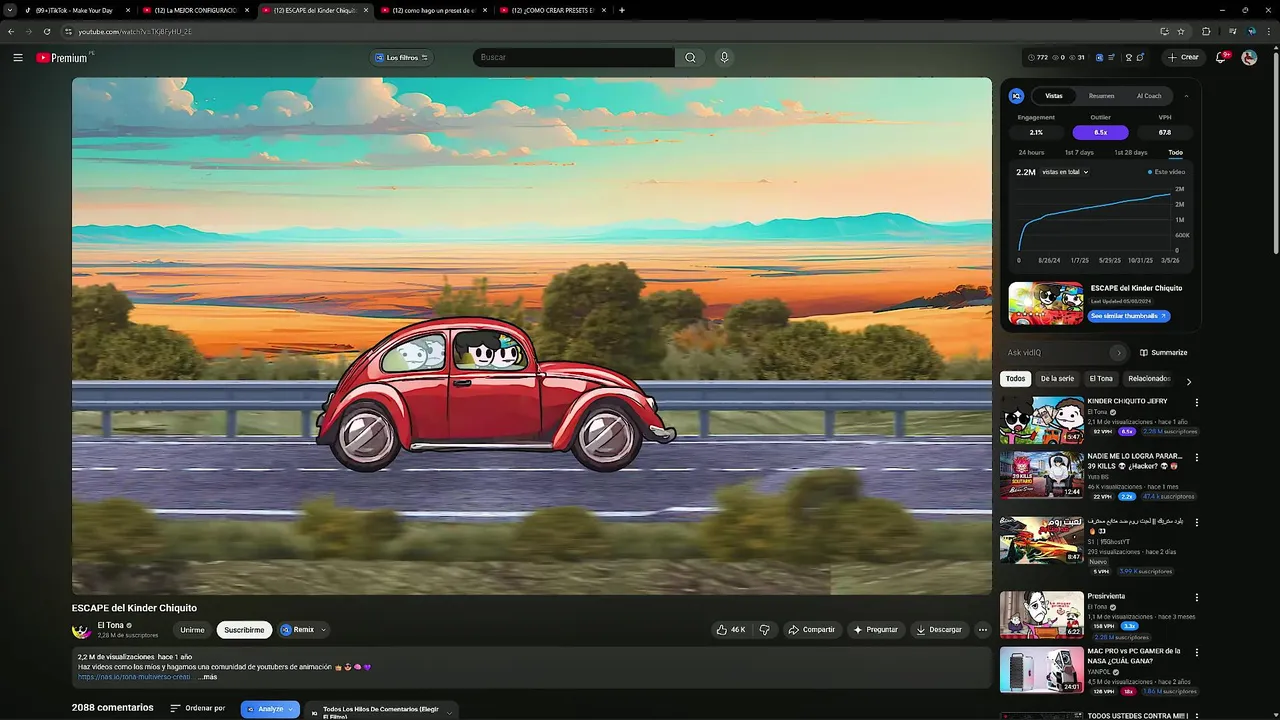Viewport: 1280px width, 720px height.
Task: Click vidIQ trophy icon in header
Action: click(1128, 57)
